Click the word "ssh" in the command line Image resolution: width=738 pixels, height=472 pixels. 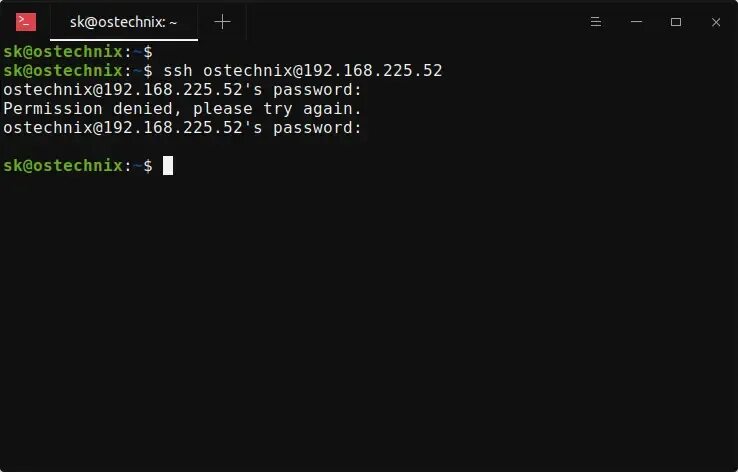pyautogui.click(x=177, y=71)
